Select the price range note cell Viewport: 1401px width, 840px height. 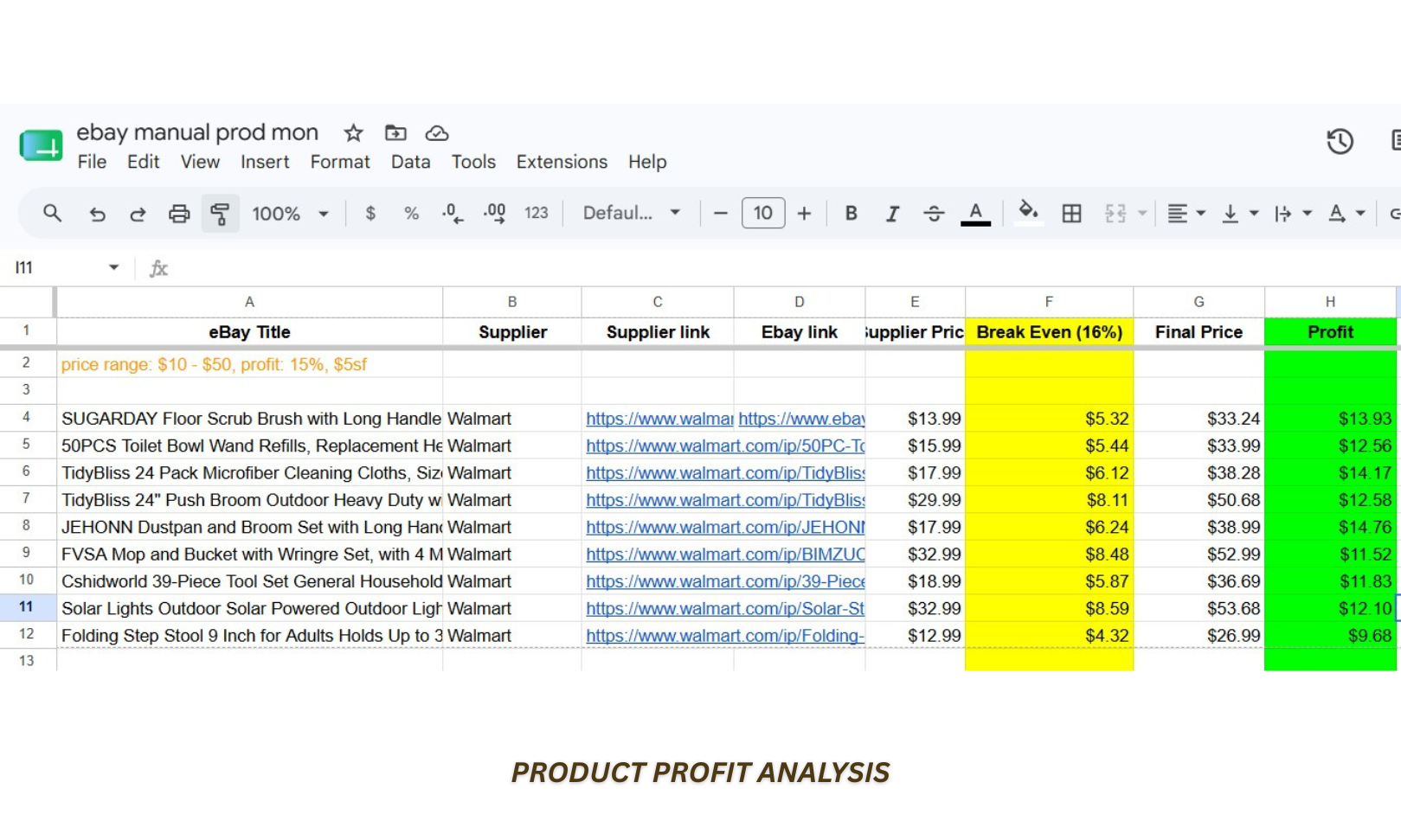(x=249, y=364)
